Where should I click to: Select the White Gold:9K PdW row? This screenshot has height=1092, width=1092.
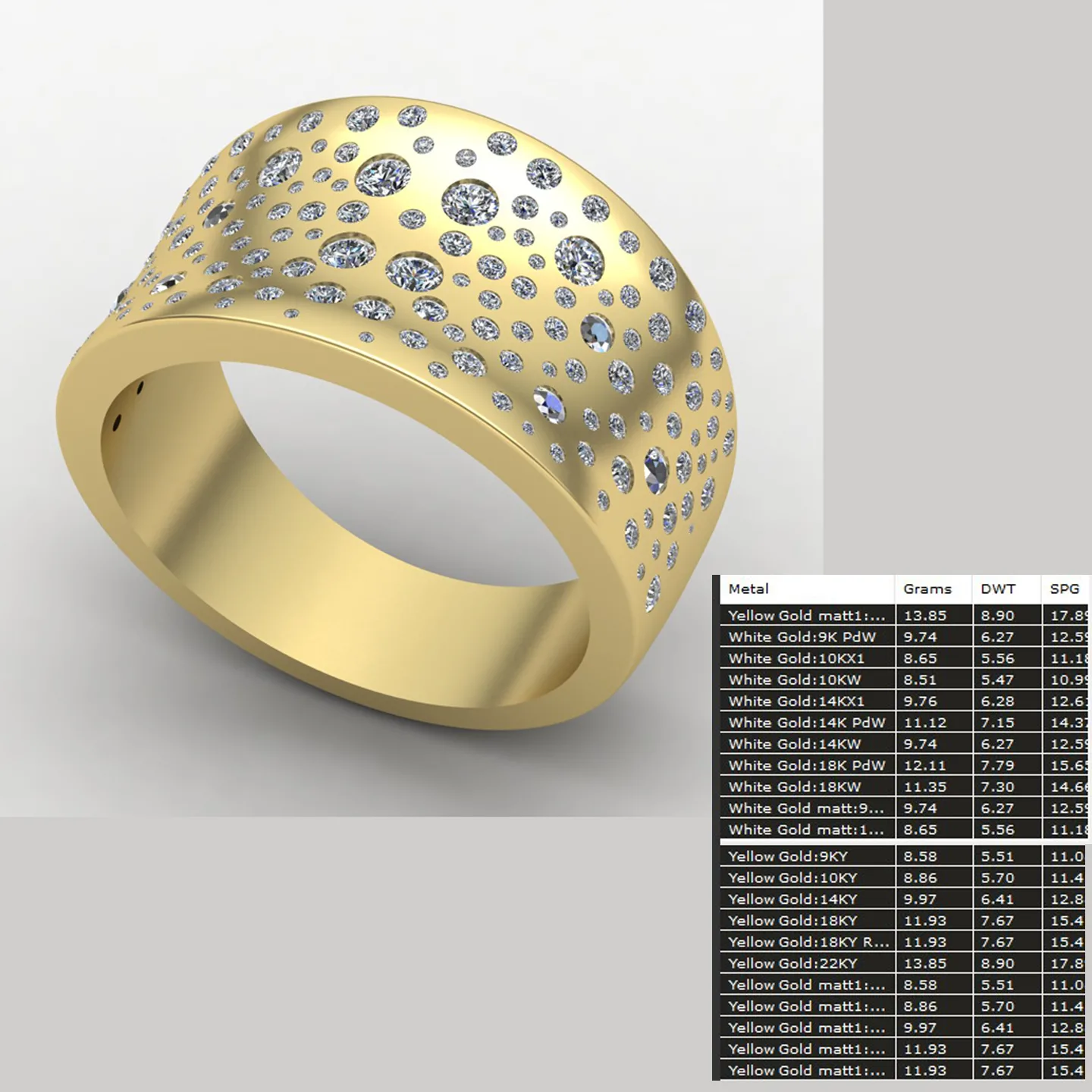click(x=905, y=637)
